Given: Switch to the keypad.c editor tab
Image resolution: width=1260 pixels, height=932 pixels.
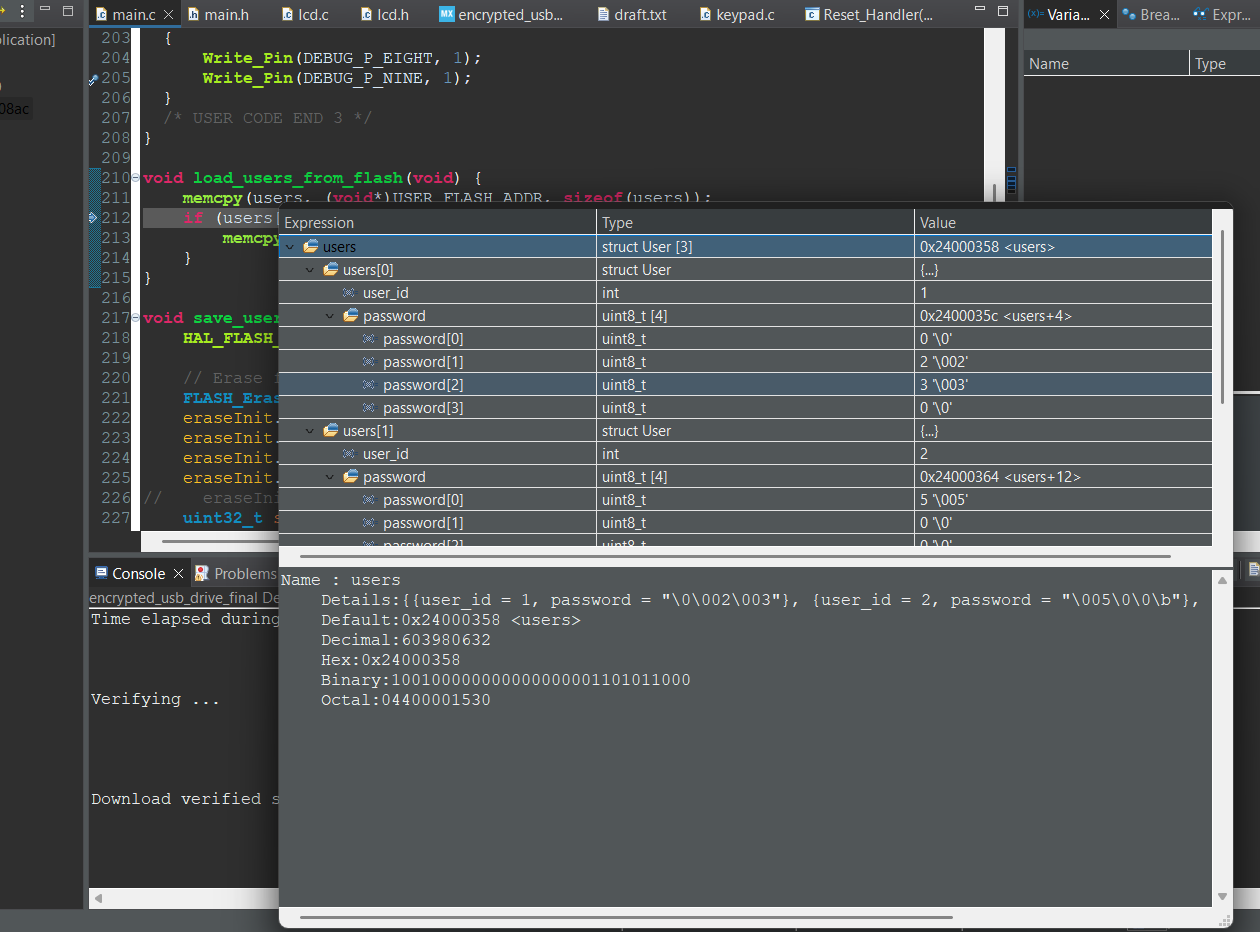Looking at the screenshot, I should click(x=745, y=15).
